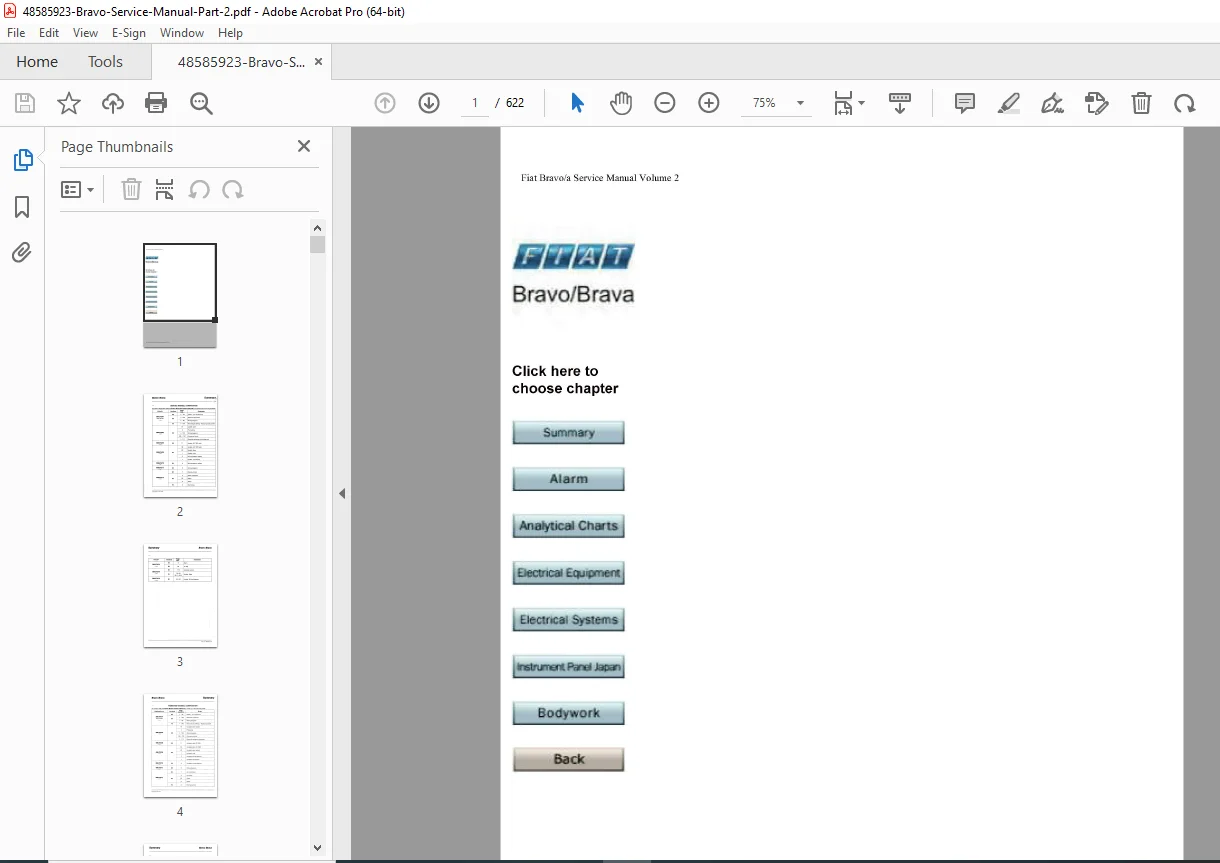Activate the Hand pan tool
1220x863 pixels.
click(x=621, y=103)
